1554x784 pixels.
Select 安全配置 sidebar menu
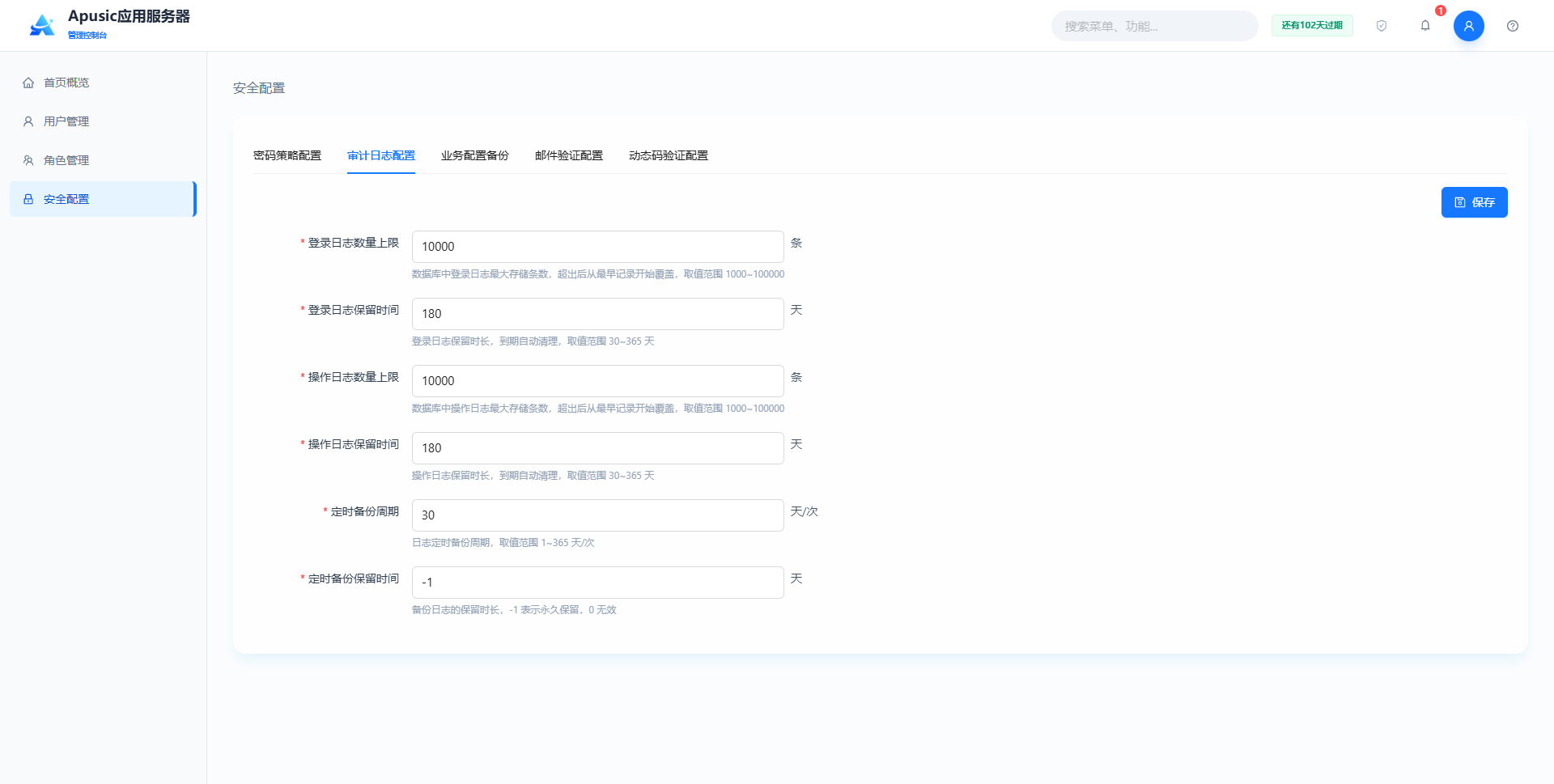click(103, 199)
